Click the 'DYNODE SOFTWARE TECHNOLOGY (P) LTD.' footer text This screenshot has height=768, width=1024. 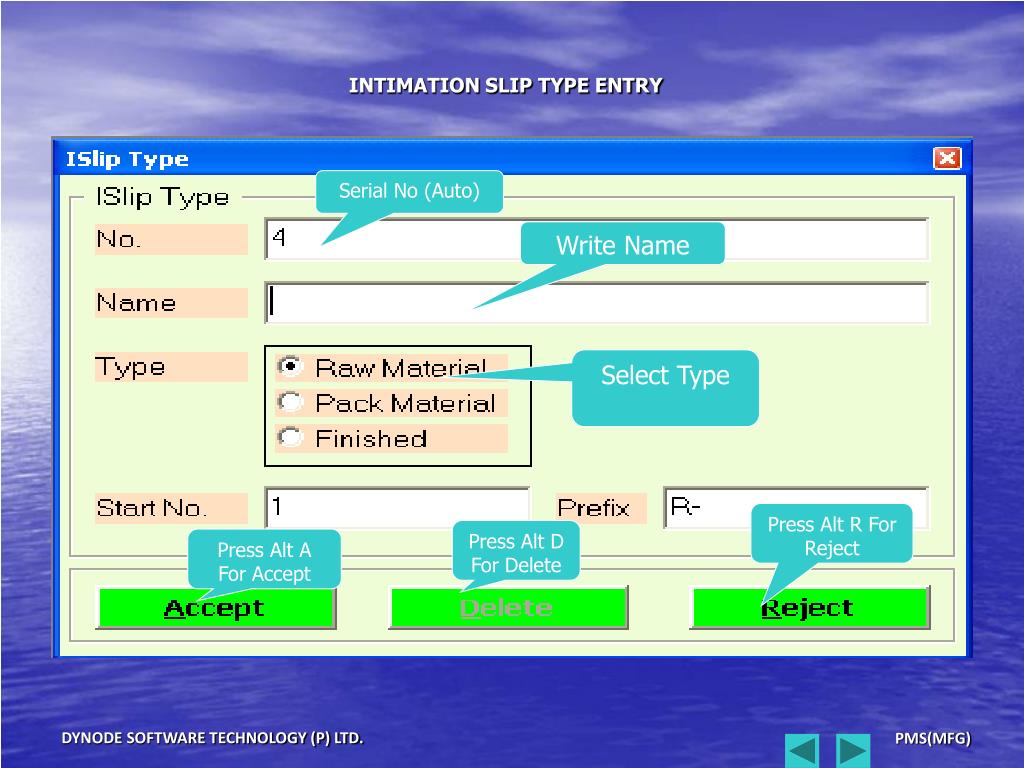point(212,738)
